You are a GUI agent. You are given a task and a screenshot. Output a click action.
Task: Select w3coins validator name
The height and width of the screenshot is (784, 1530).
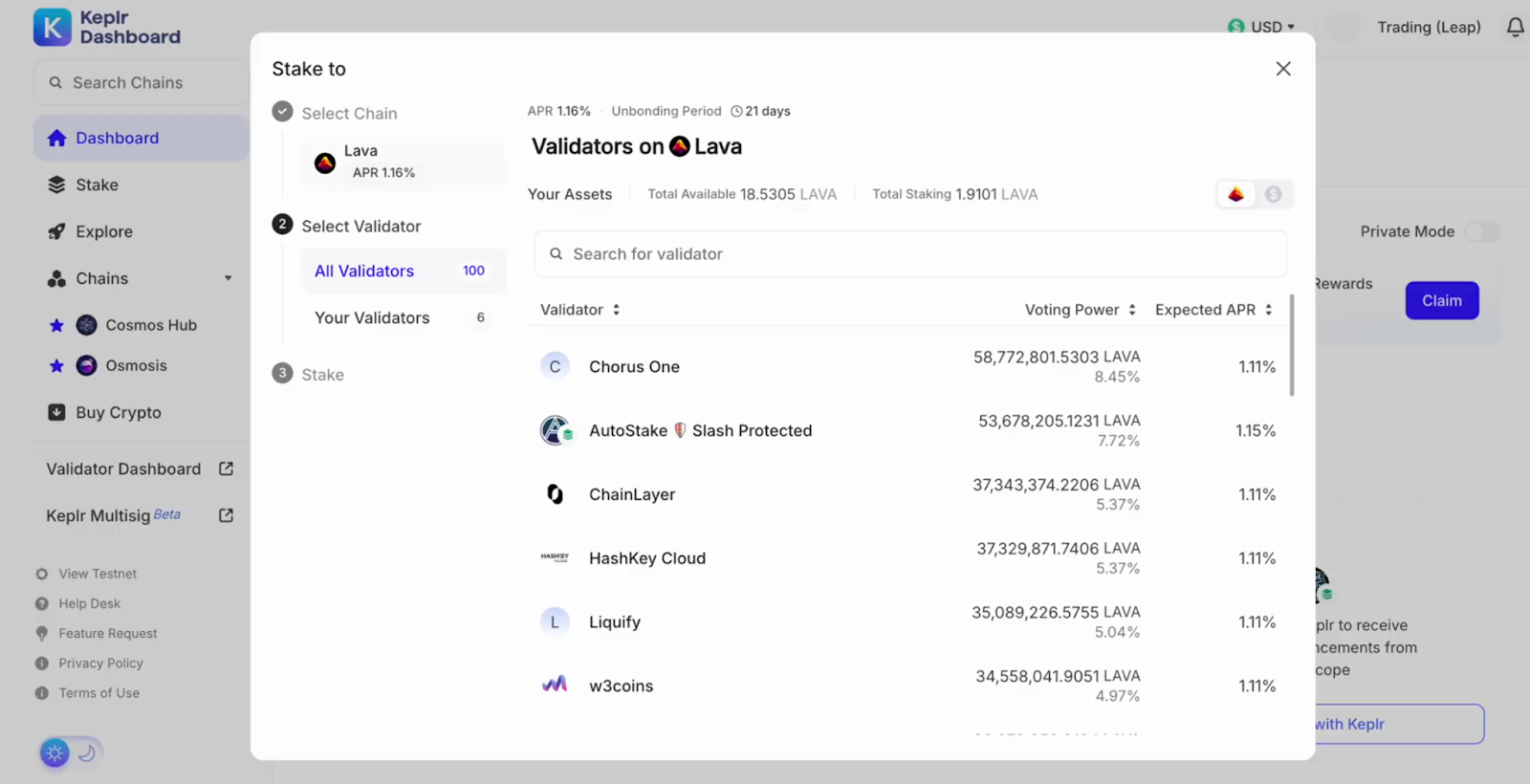point(621,686)
